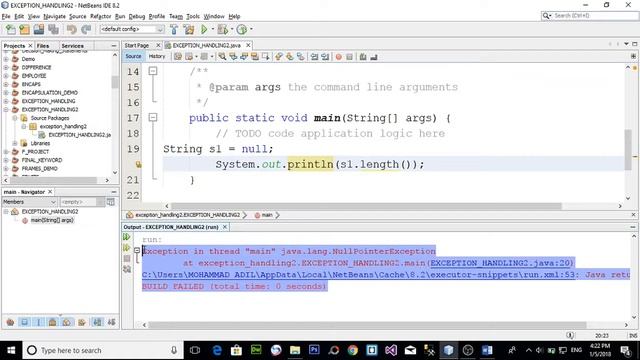
Task: Open the Refactor menu
Action: 100,16
